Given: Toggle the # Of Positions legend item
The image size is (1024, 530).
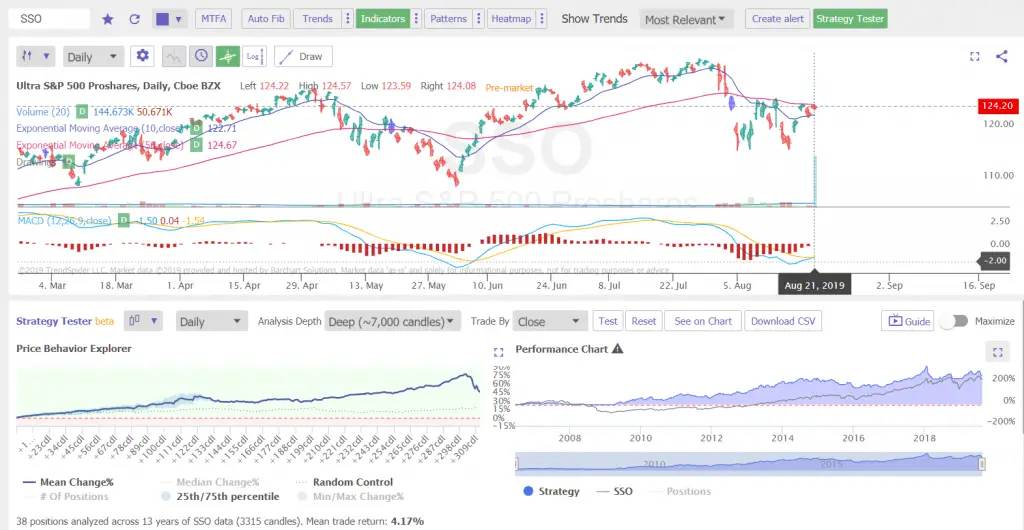Looking at the screenshot, I should pos(65,497).
